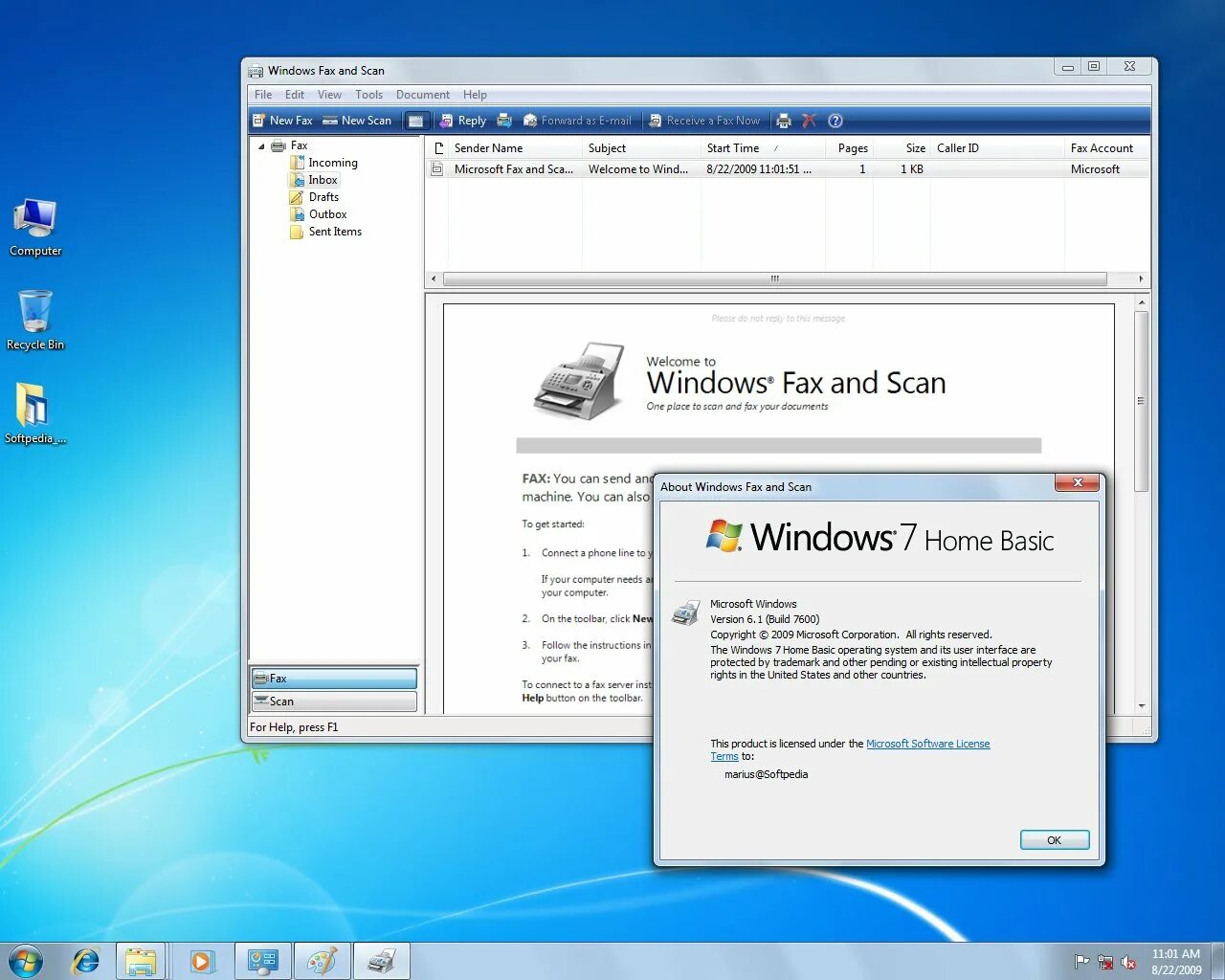The width and height of the screenshot is (1225, 980).
Task: Click the 'Welcome to Wind...' subject cell
Action: pos(638,169)
